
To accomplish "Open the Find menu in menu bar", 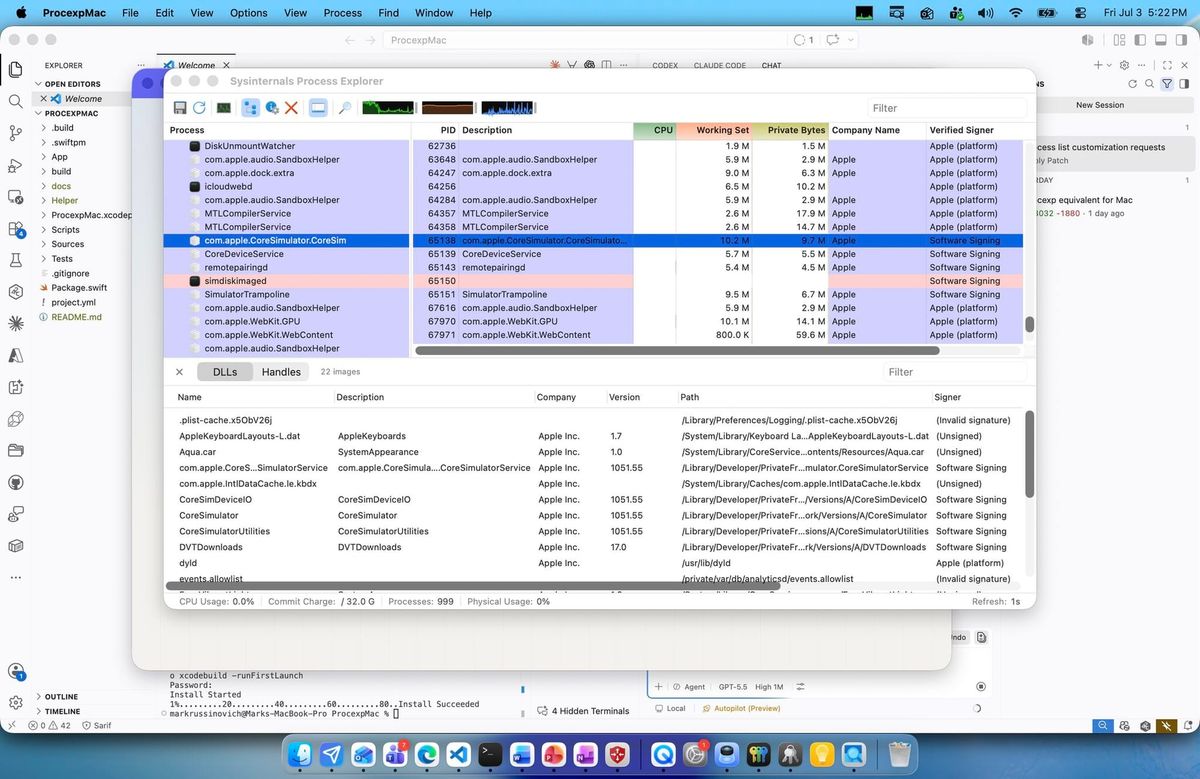I will coord(390,13).
